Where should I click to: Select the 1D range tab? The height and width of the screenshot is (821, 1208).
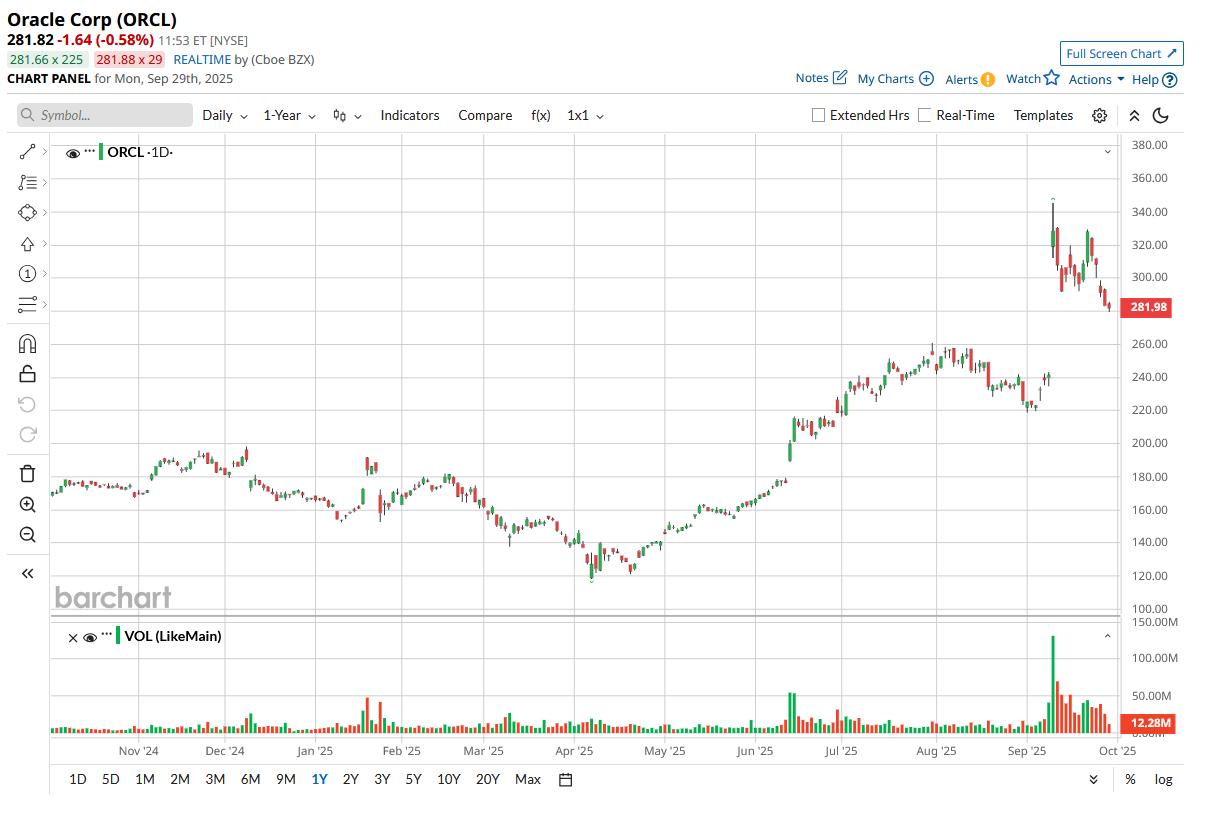(x=77, y=779)
